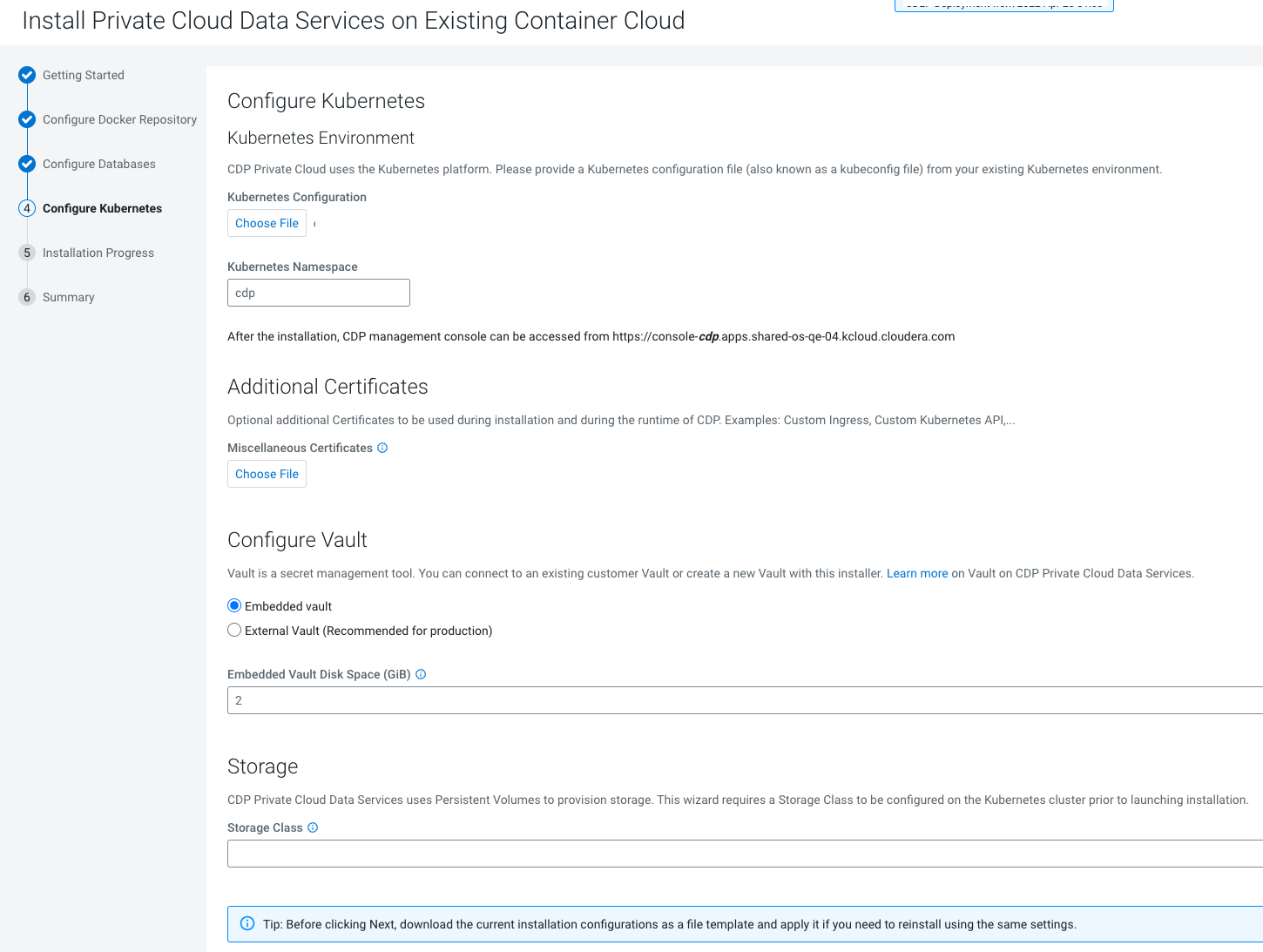Open the Learn more Vault link

916,573
